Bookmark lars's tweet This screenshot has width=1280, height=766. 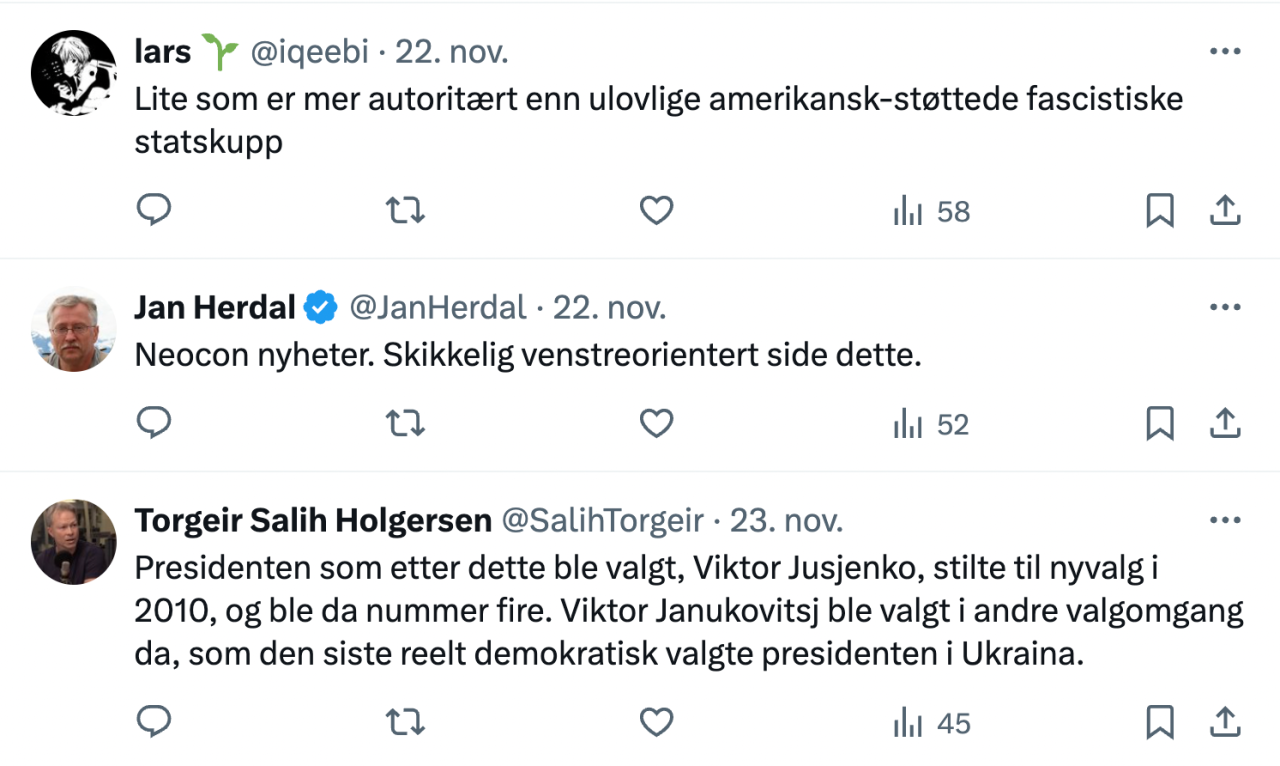(x=1159, y=211)
